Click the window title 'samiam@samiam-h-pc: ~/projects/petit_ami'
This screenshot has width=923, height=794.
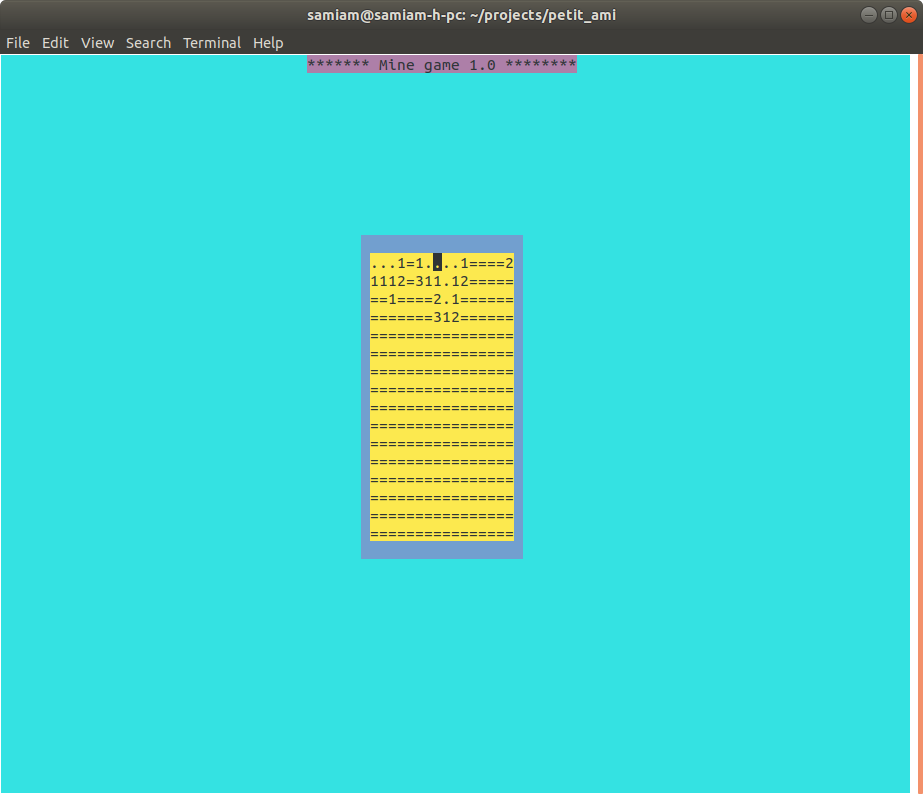(461, 15)
